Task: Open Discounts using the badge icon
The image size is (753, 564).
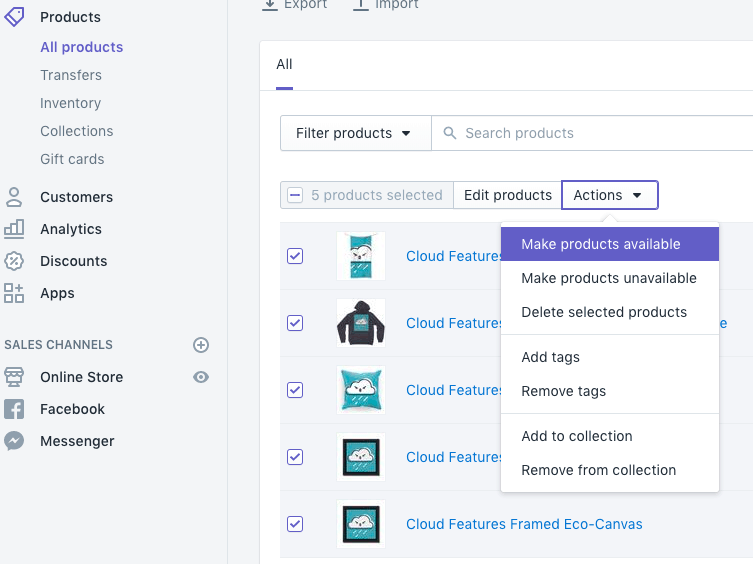Action: [x=14, y=261]
